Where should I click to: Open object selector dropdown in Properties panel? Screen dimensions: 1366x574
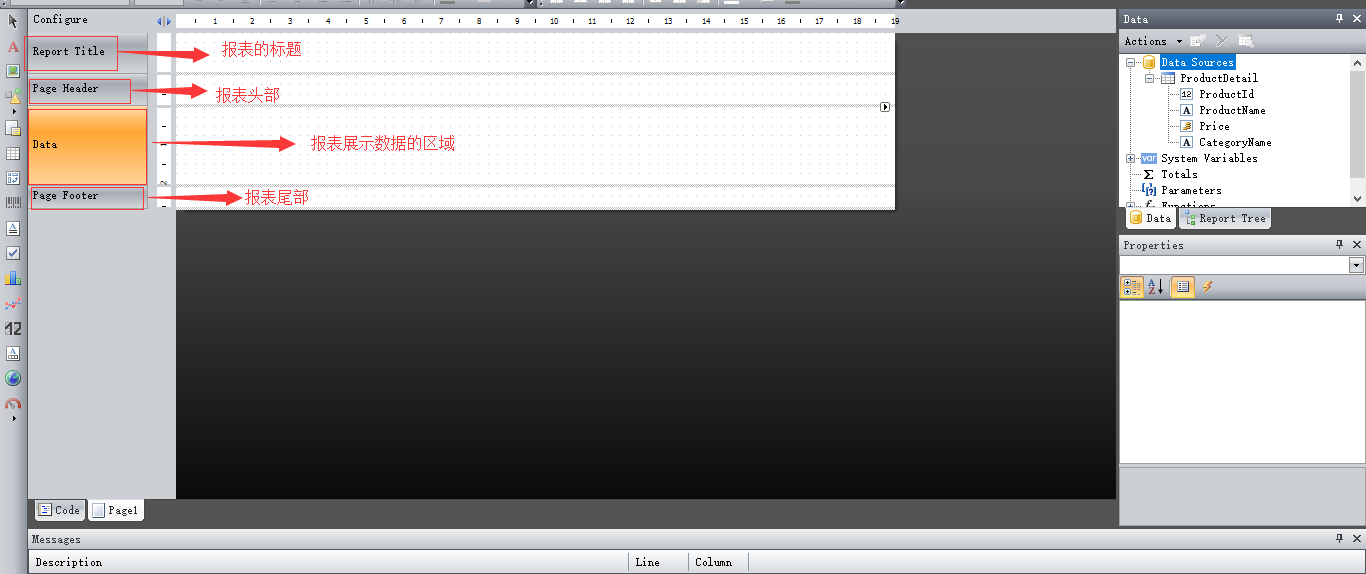tap(1357, 265)
